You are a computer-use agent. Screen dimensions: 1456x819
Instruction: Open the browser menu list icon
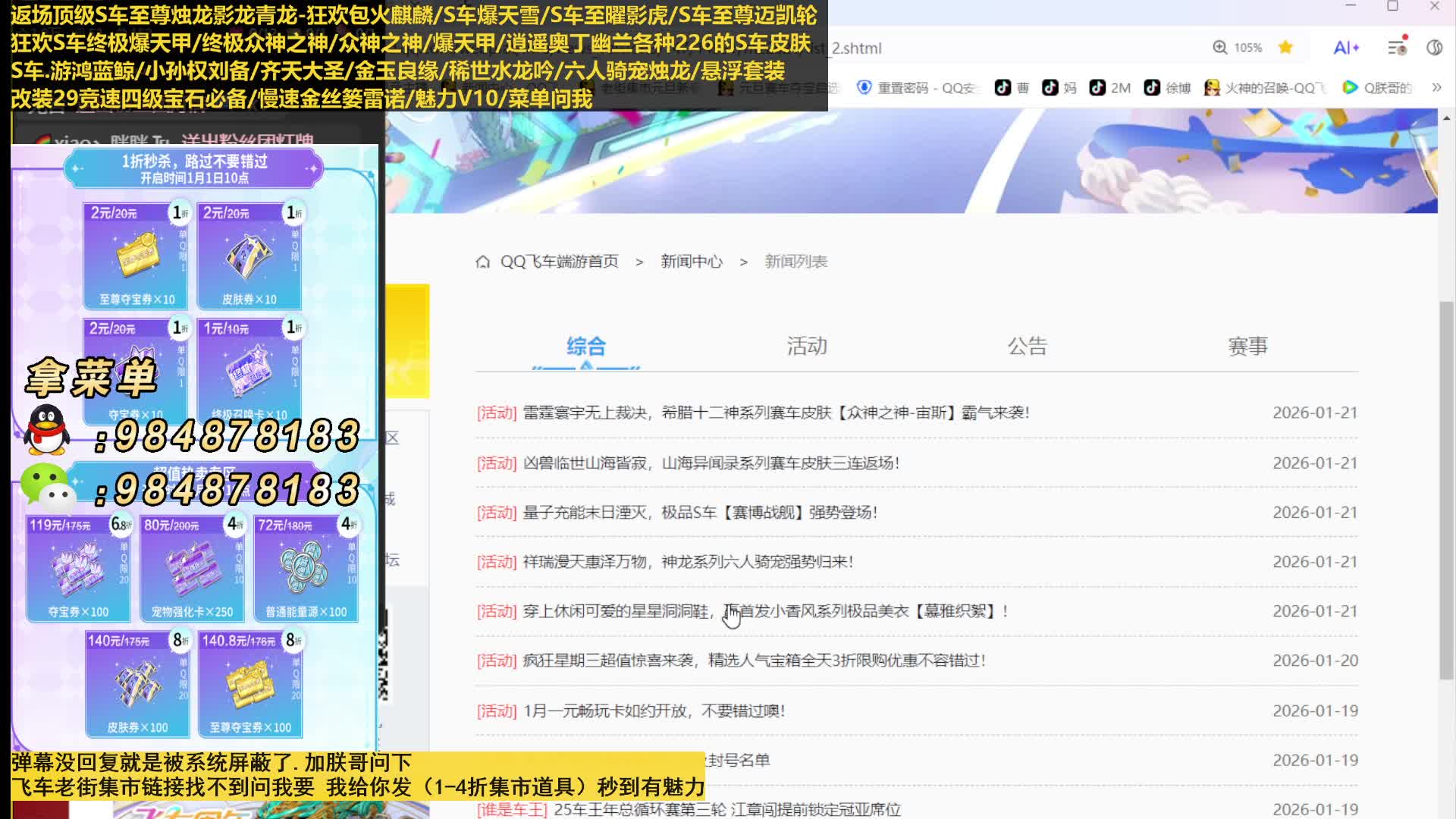[1397, 47]
